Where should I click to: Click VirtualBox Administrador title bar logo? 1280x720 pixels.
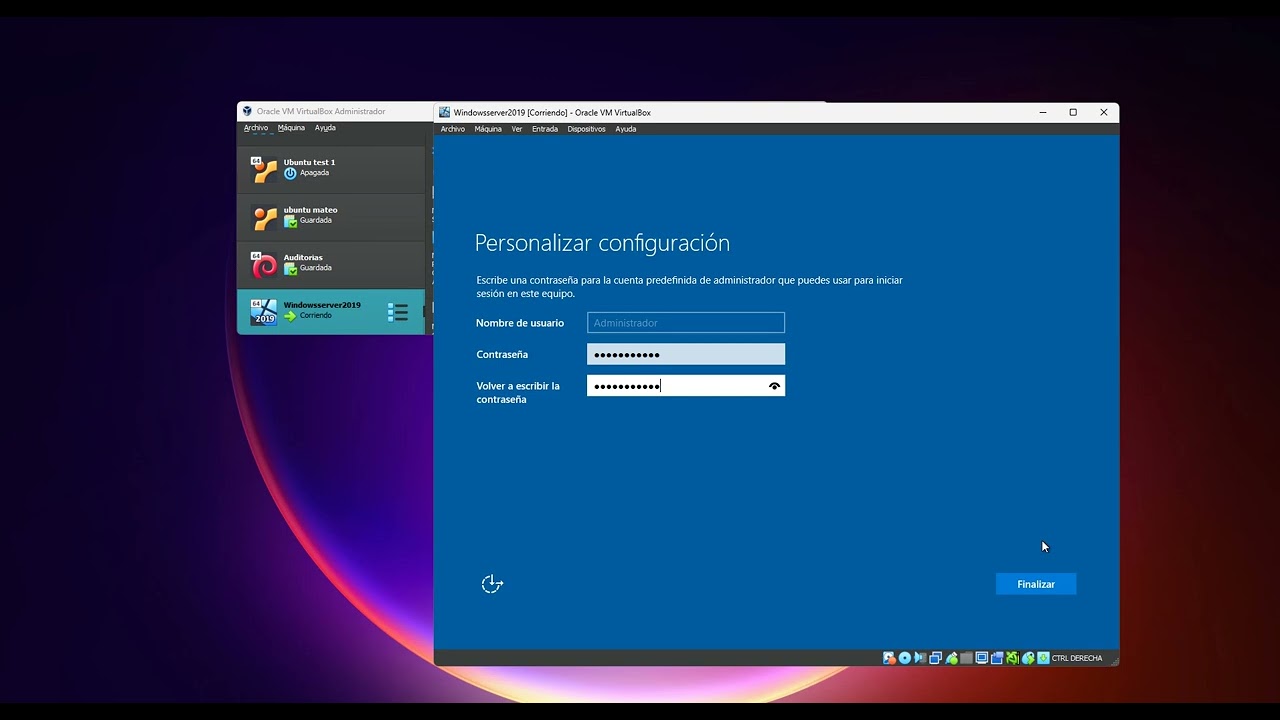pyautogui.click(x=247, y=111)
